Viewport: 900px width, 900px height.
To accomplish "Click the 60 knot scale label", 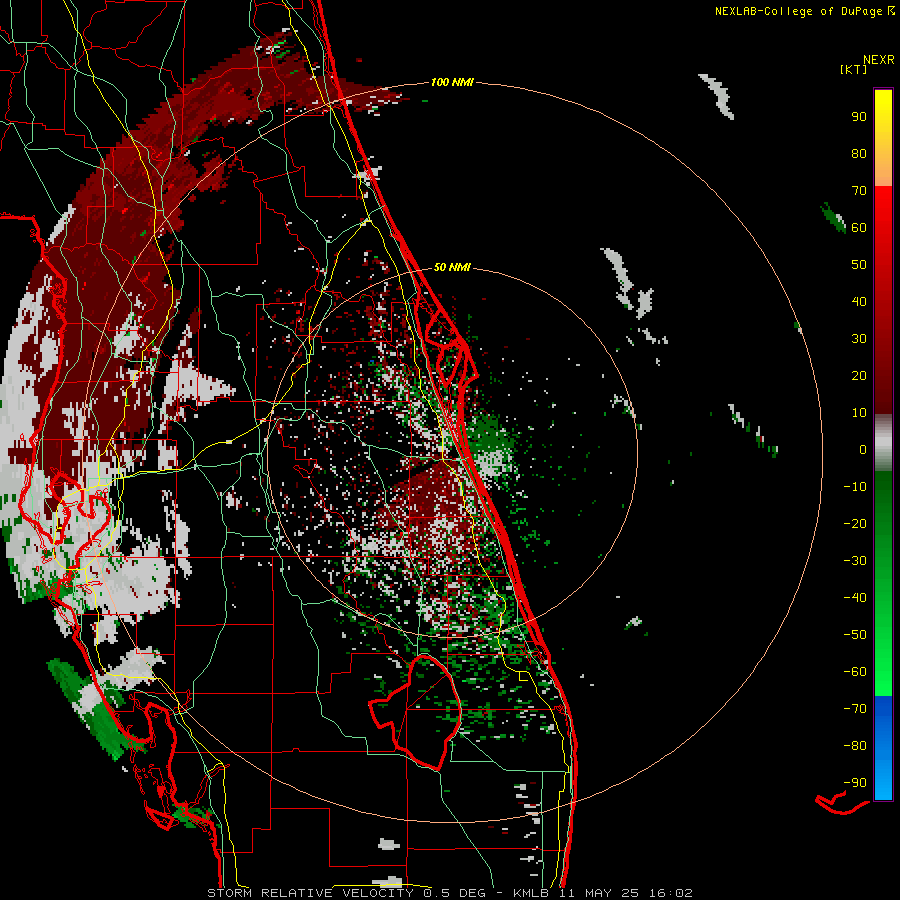I will click(859, 227).
